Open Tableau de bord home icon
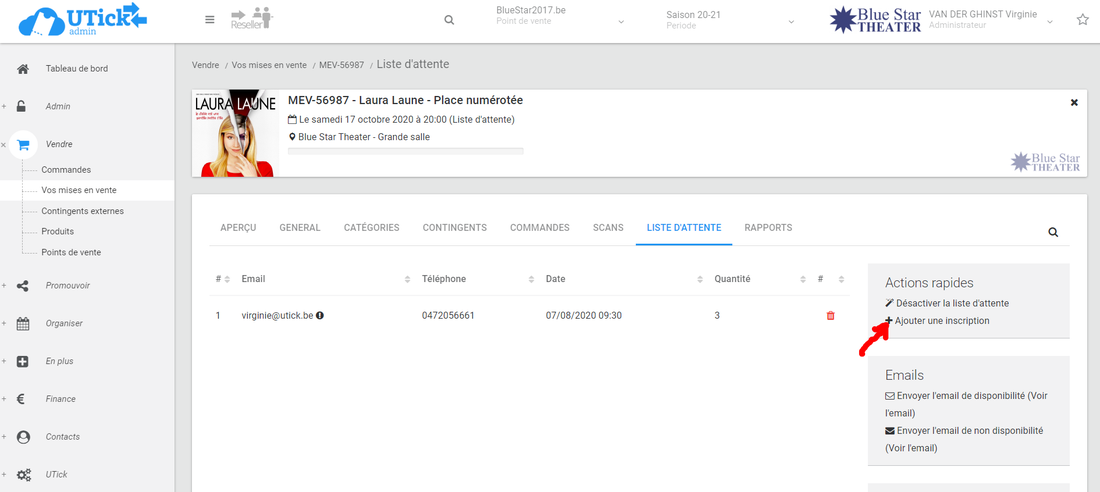The image size is (1100, 492). [23, 69]
